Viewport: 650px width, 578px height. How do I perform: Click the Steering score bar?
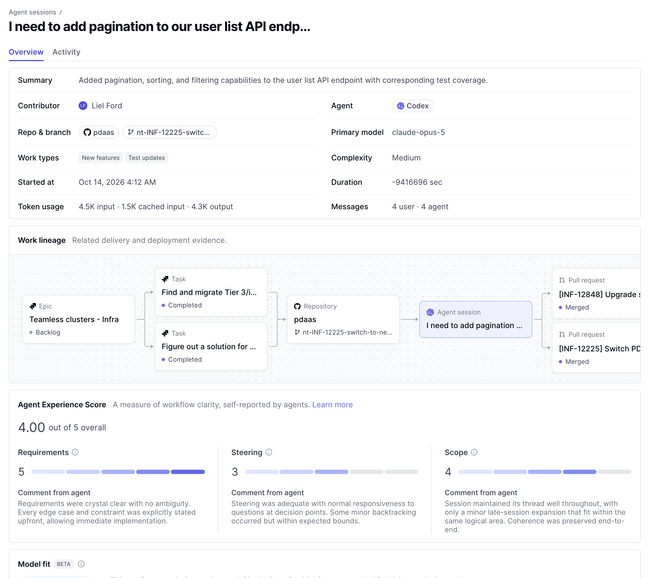pyautogui.click(x=332, y=472)
